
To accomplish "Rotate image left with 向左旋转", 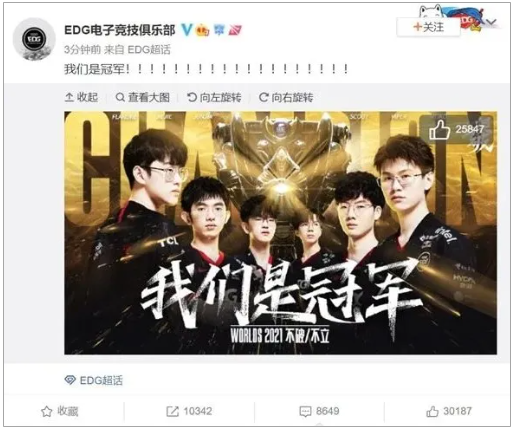I will [214, 97].
